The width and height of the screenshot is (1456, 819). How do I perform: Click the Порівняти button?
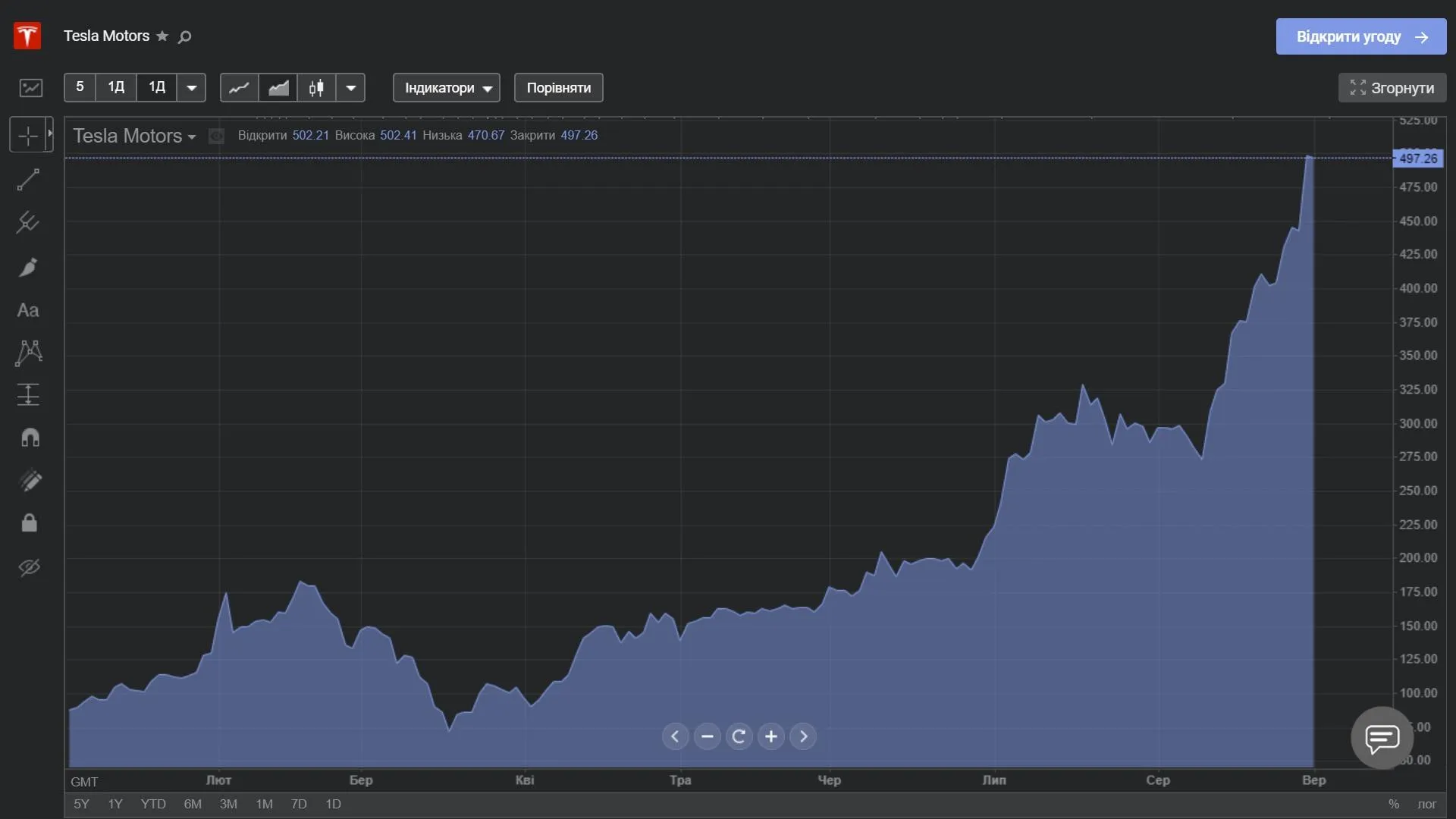(559, 88)
